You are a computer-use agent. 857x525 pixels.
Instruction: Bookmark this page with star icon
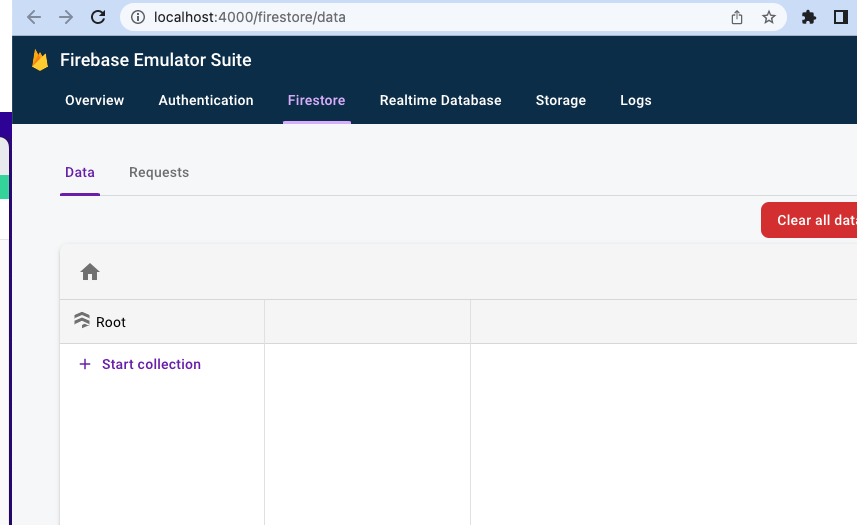pos(769,17)
